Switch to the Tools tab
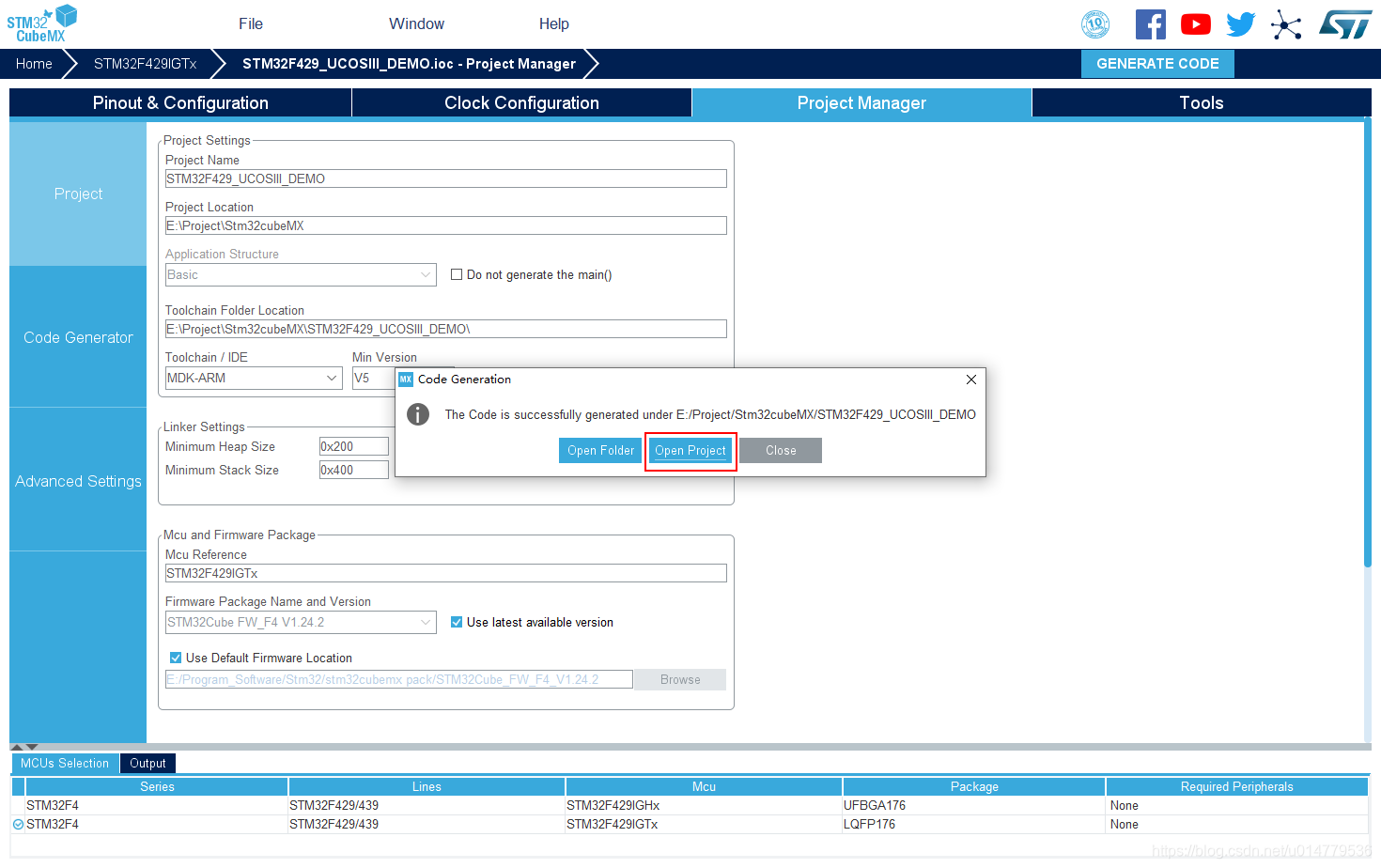Screen dimensions: 1381x868 point(1202,103)
